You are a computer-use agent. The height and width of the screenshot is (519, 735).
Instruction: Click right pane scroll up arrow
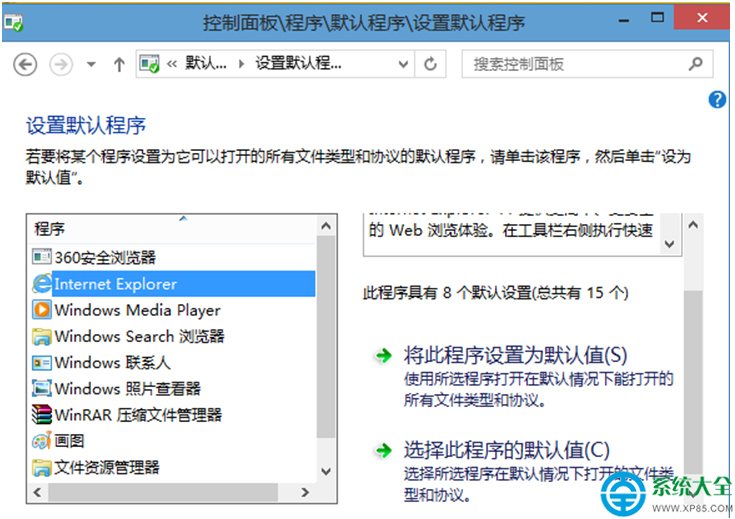tap(693, 225)
